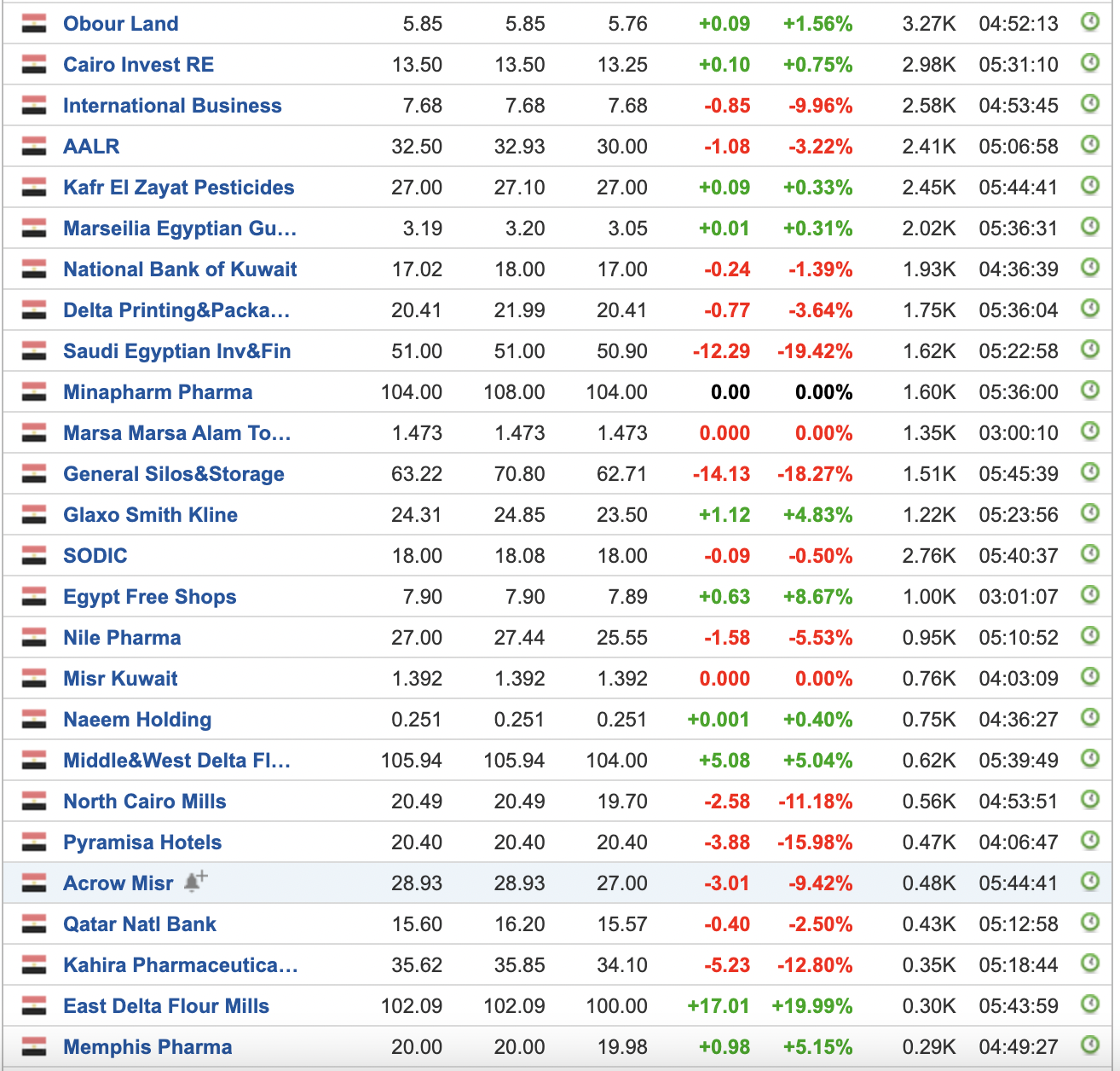Click clock icon in Memphis Pharma row

[1090, 1045]
